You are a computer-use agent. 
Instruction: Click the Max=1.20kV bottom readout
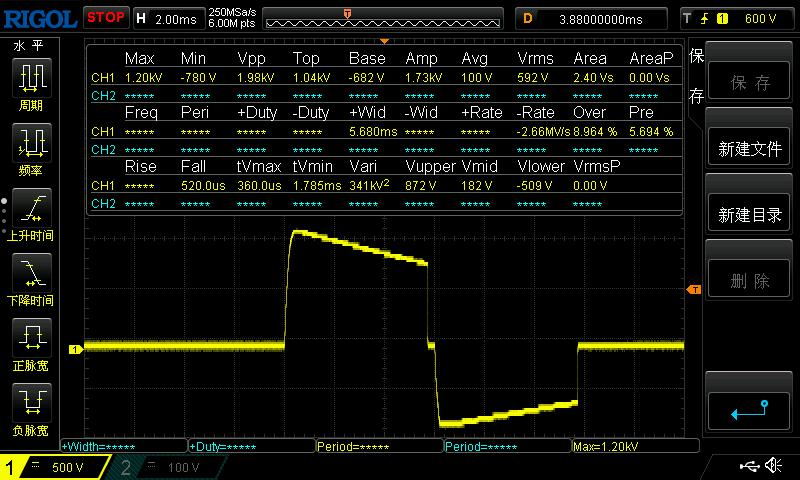(x=636, y=447)
